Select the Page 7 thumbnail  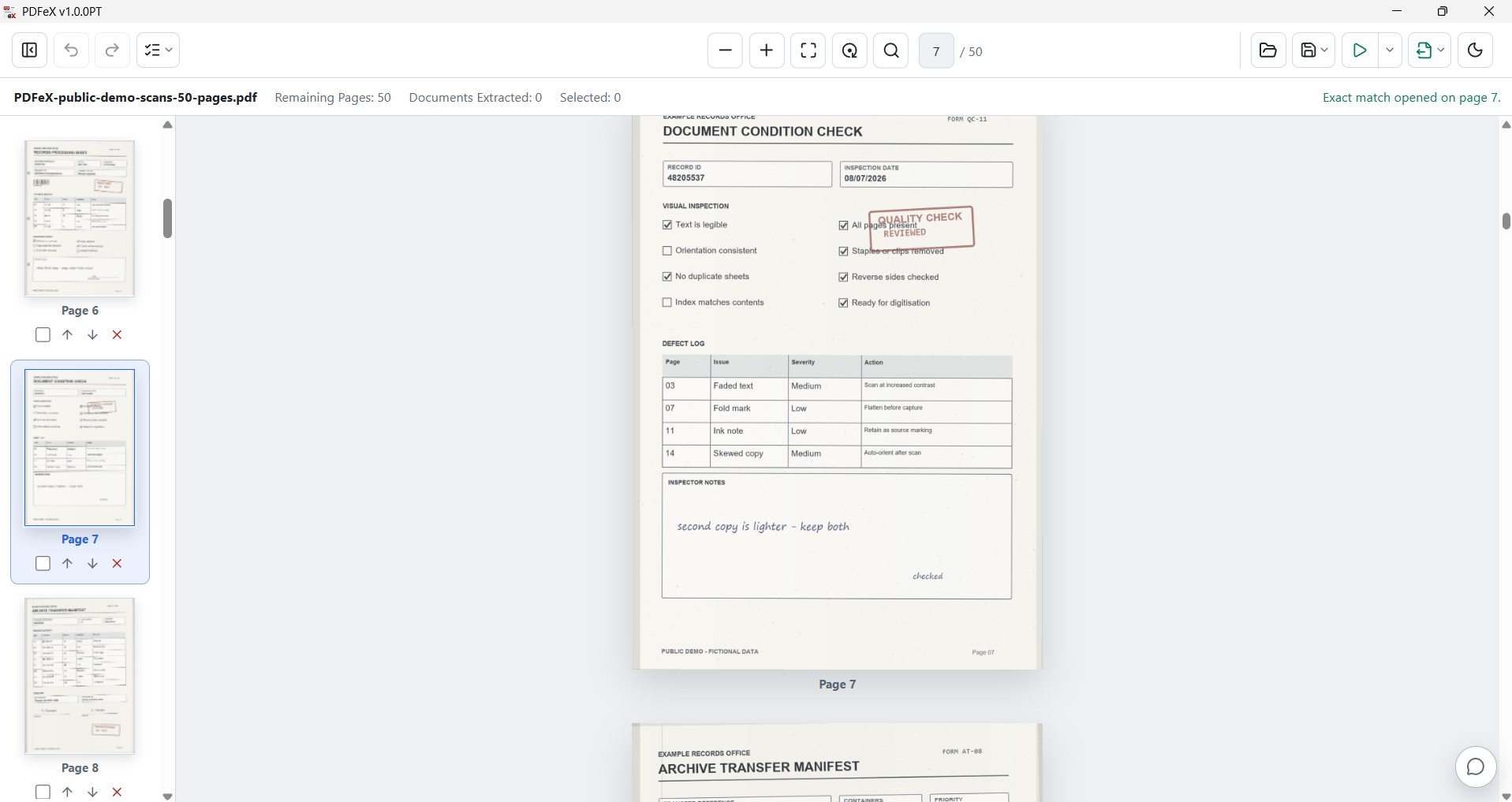(x=80, y=447)
